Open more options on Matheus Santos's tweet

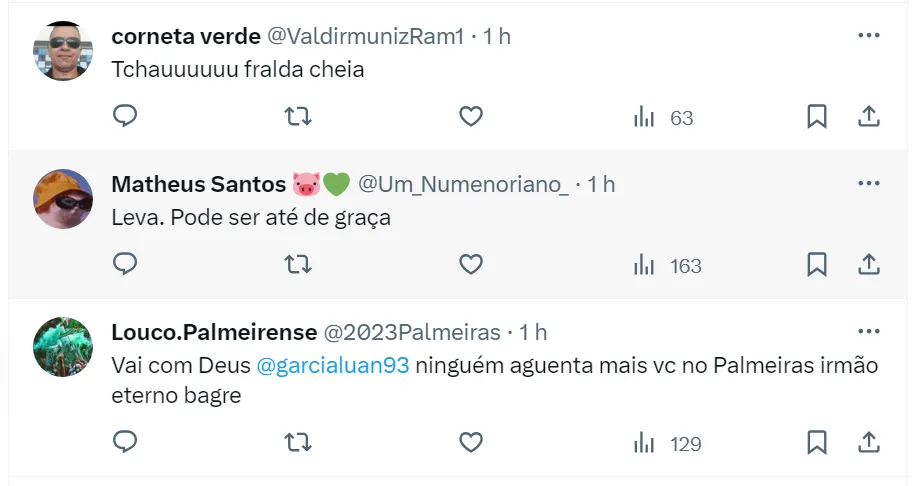(x=869, y=183)
